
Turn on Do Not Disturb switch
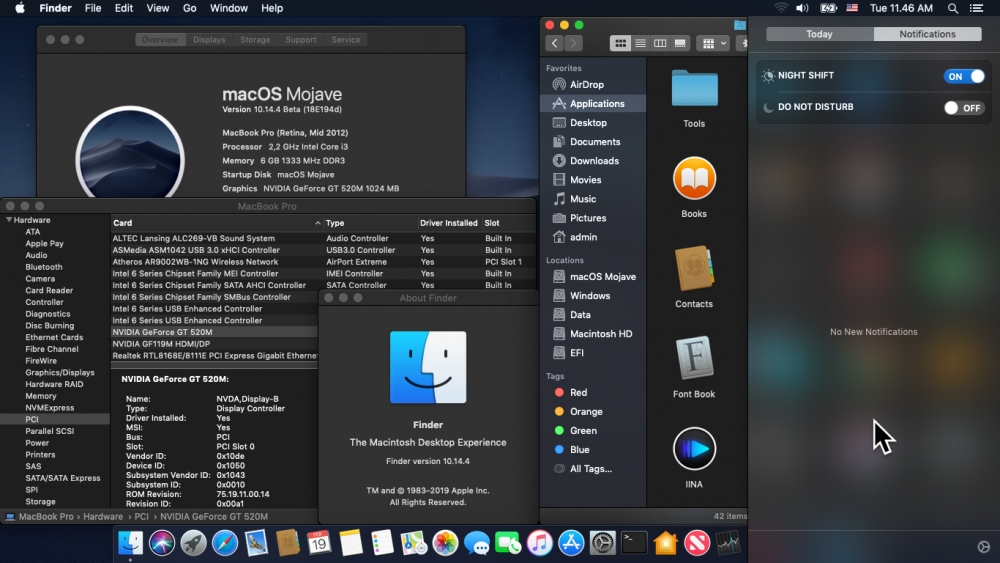(964, 108)
